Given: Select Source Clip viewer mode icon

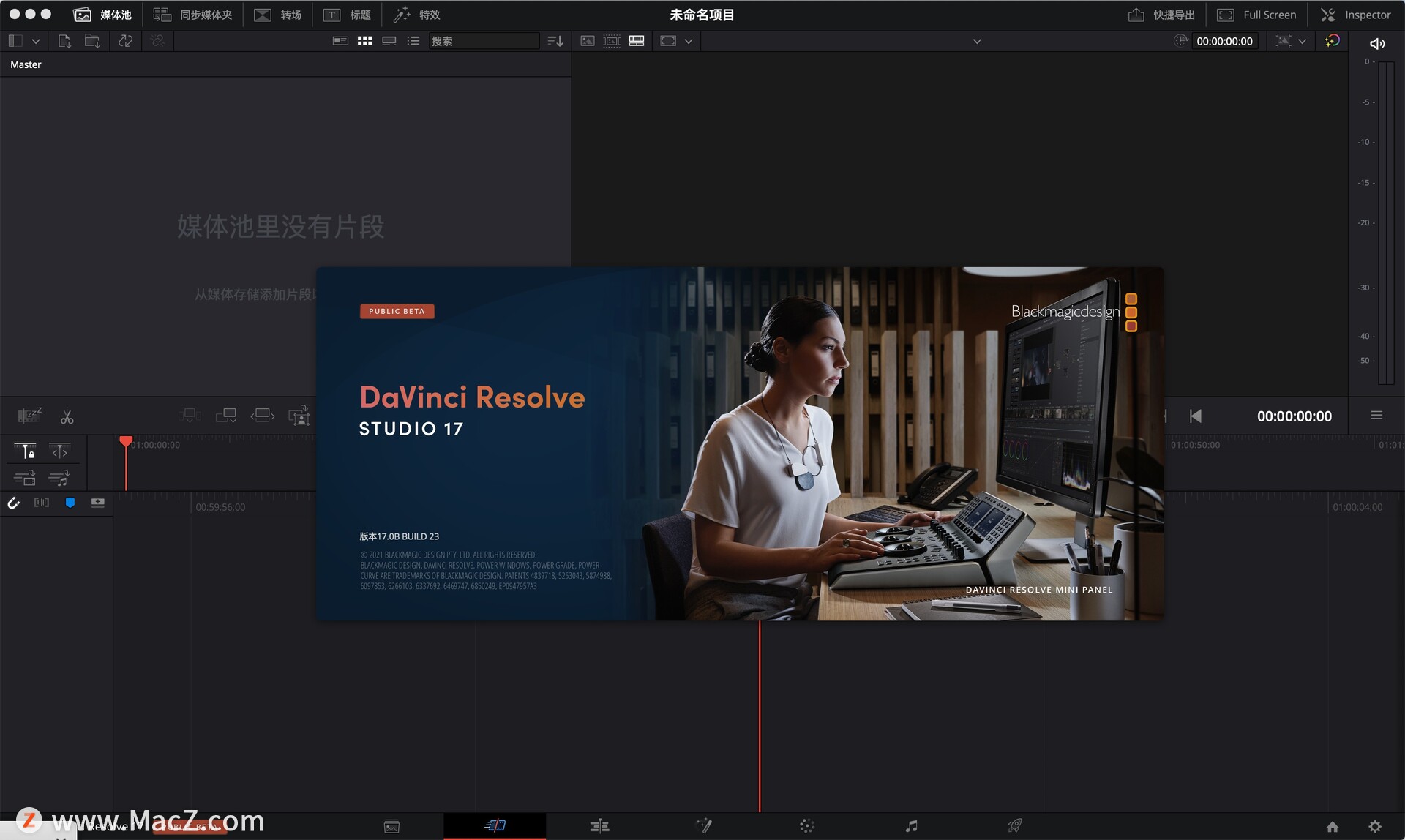Looking at the screenshot, I should (x=588, y=41).
